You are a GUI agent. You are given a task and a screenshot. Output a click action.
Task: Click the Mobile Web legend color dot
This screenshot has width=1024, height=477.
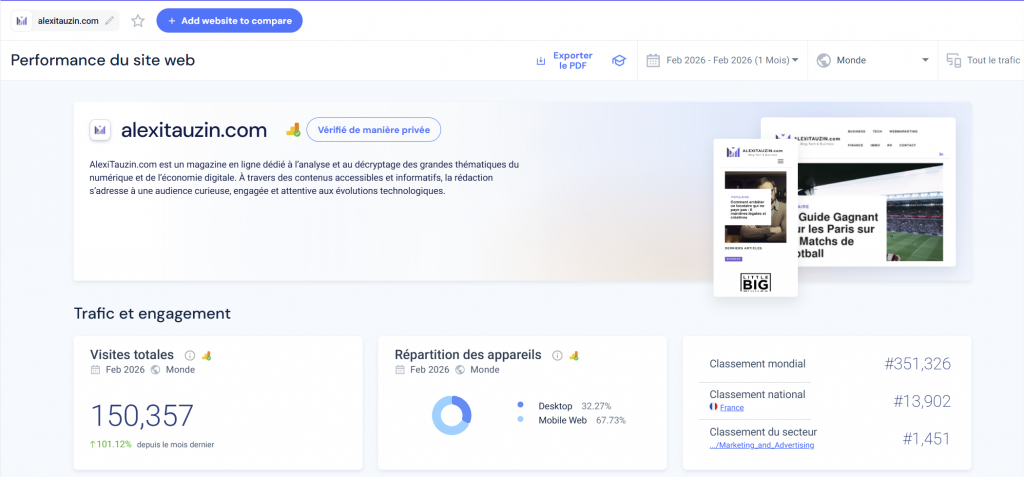520,420
